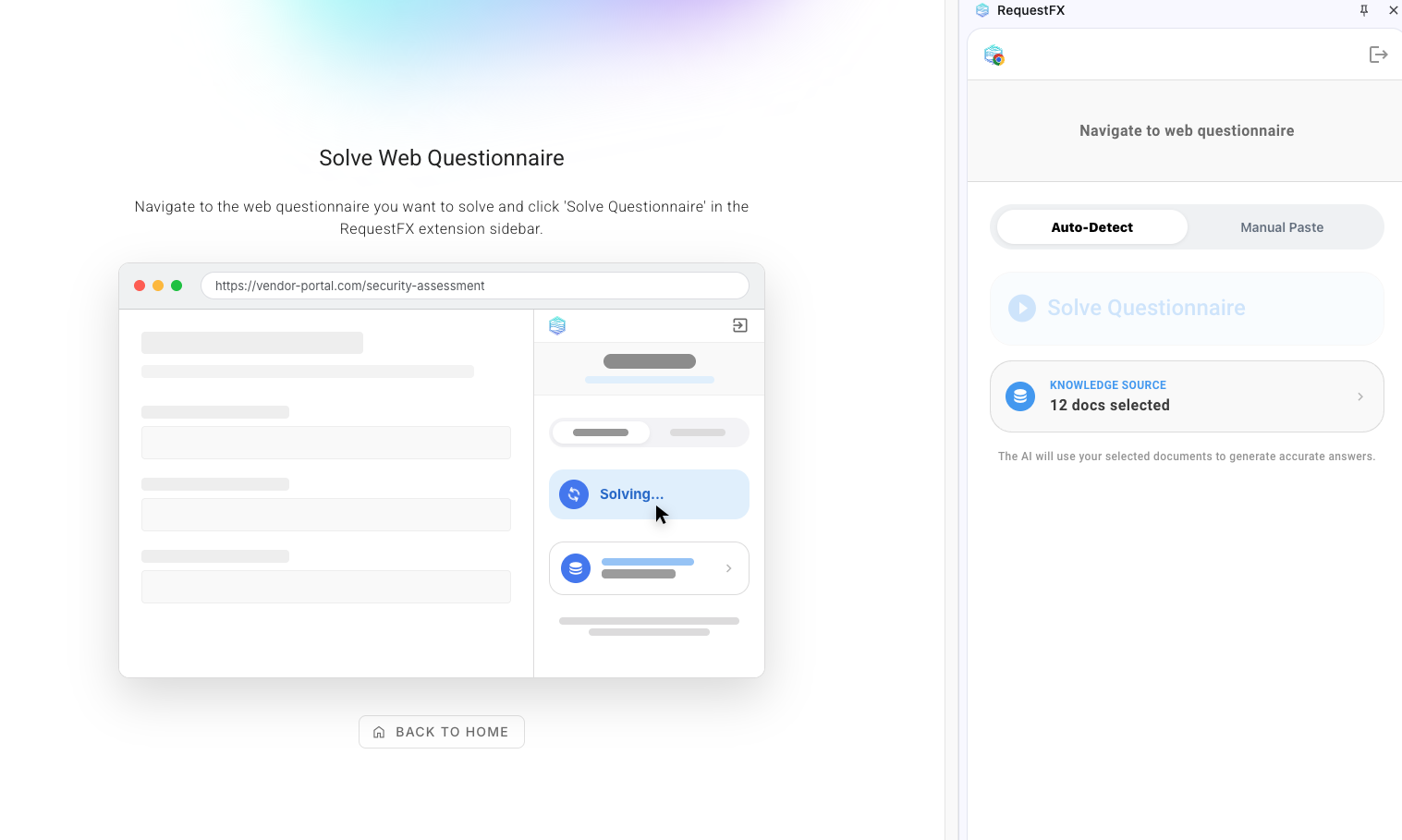Image resolution: width=1402 pixels, height=840 pixels.
Task: Click the spinning sync icon beside Solving...
Action: pos(574,494)
